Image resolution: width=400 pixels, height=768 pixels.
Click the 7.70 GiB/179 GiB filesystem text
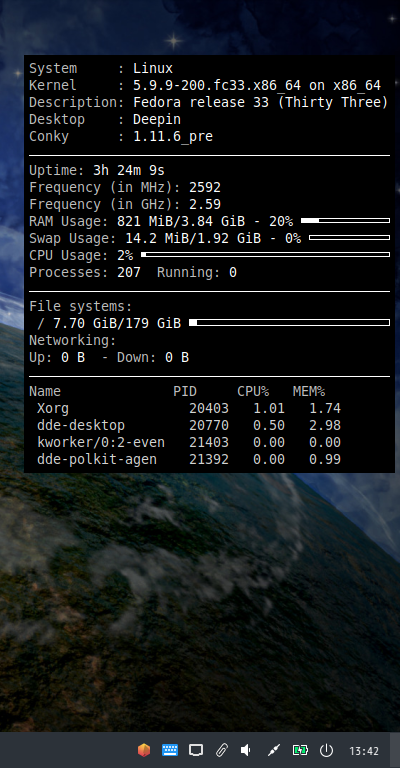(x=117, y=323)
